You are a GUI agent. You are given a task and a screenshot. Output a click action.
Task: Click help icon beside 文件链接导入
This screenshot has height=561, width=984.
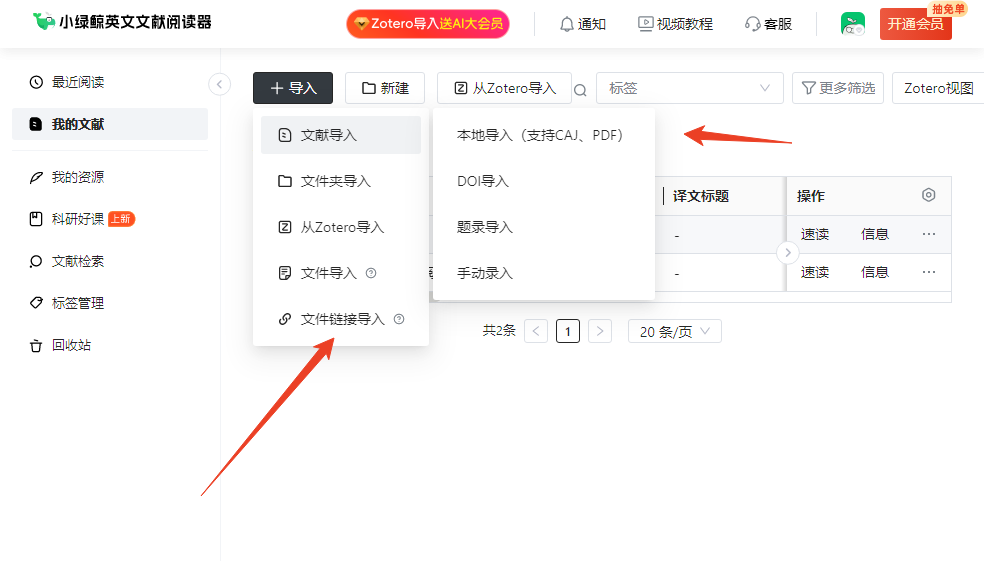(x=398, y=319)
